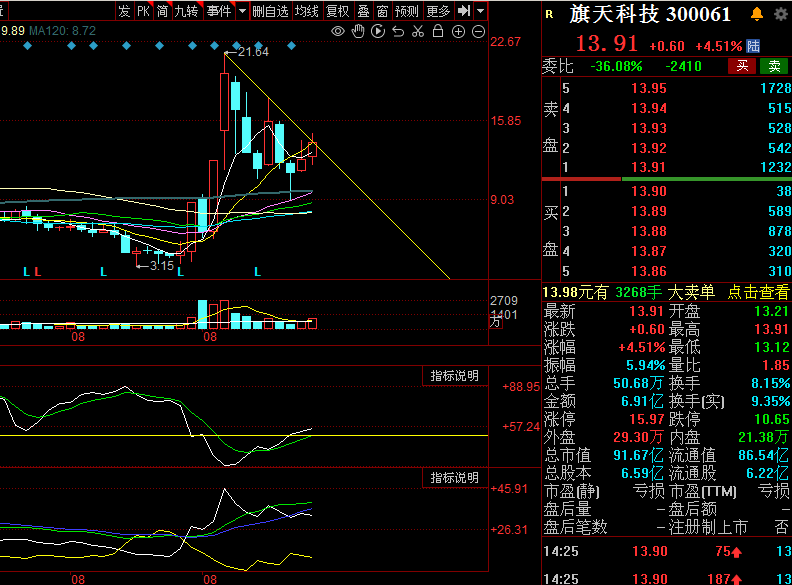Open the 事件 events button
Viewport: 792px width, 585px height.
click(219, 11)
